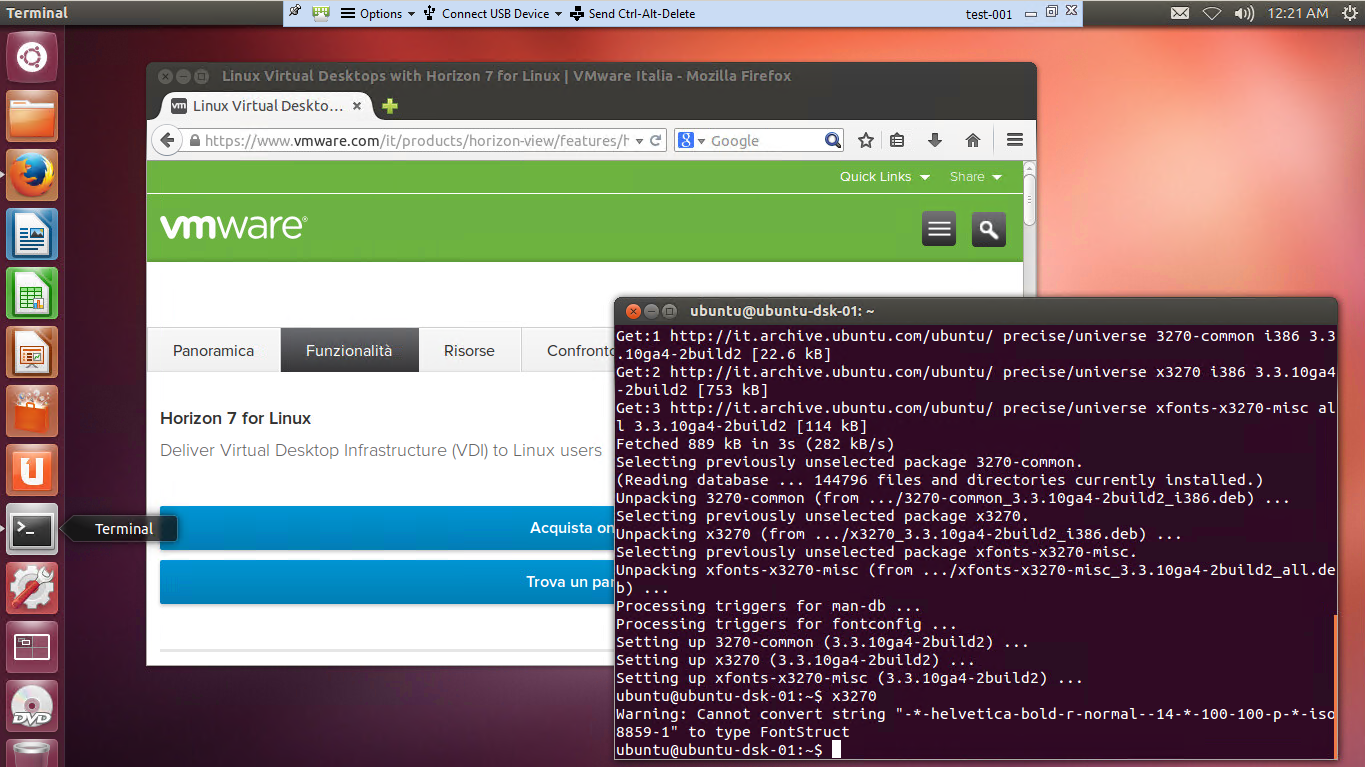Screen dimensions: 1365x767
Task: Go back with Firefox back arrow
Action: 166,141
